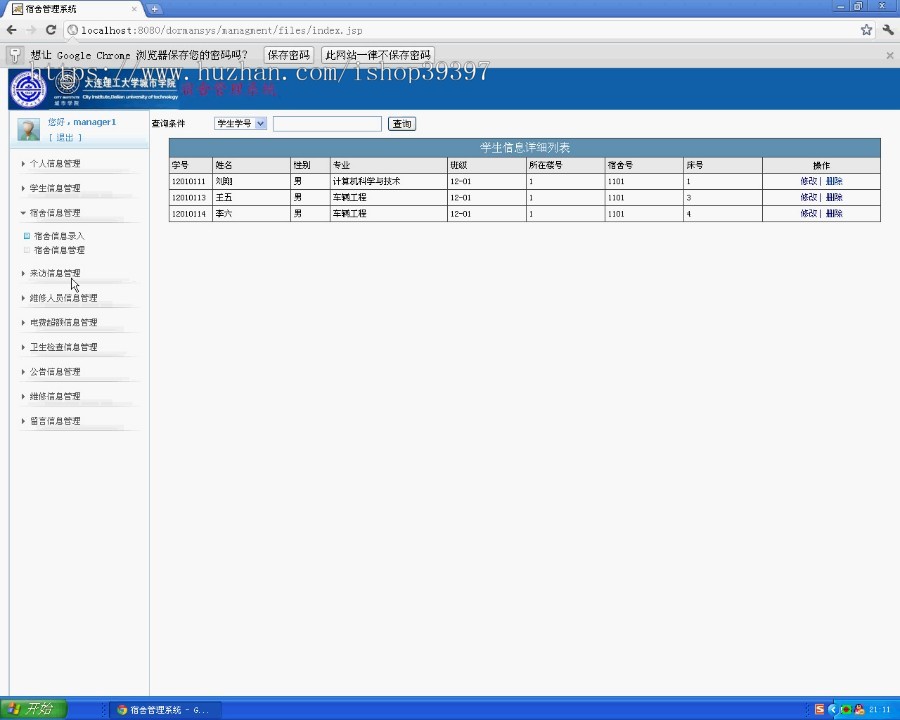Click 删除 for student 12010113
Screen dimensions: 900x720
click(834, 197)
